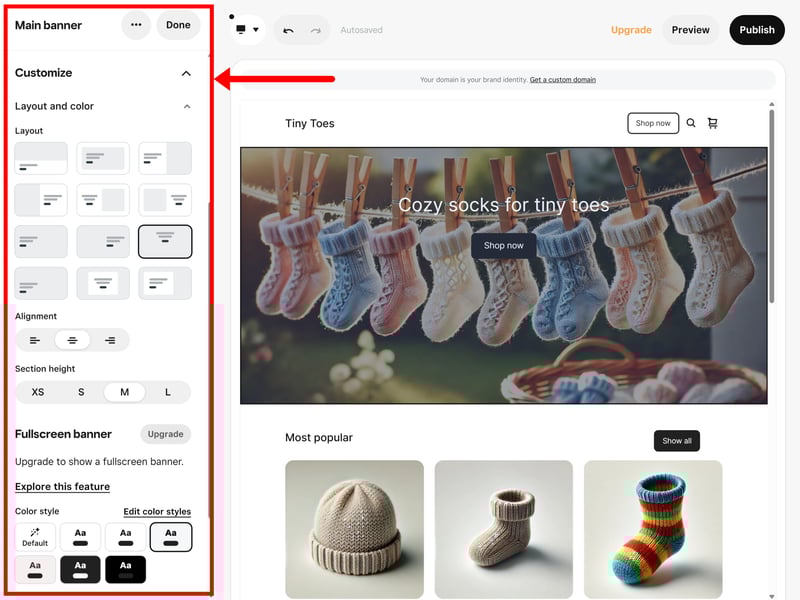Click the redo arrow icon

315,30
